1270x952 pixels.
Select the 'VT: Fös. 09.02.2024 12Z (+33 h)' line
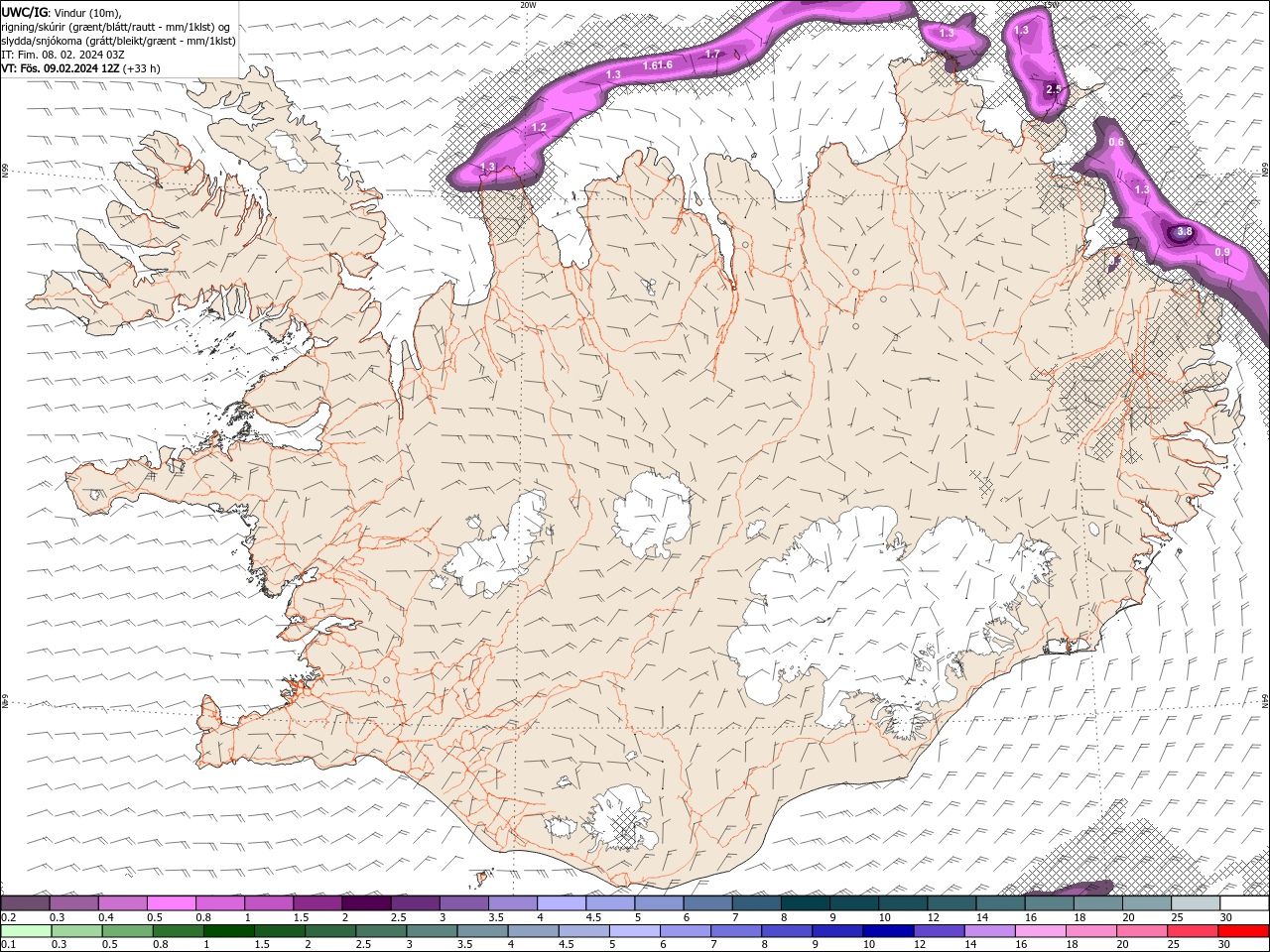80,68
